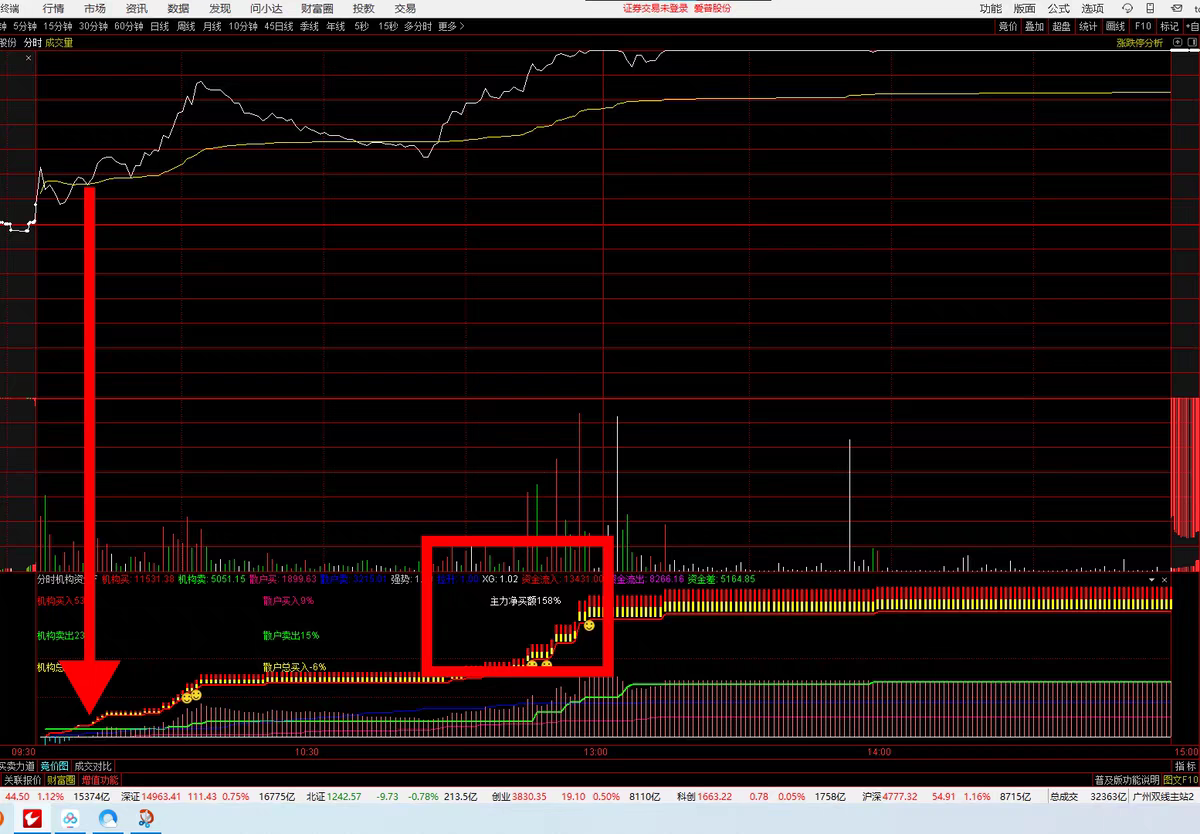Open the 市场 menu

(95, 8)
